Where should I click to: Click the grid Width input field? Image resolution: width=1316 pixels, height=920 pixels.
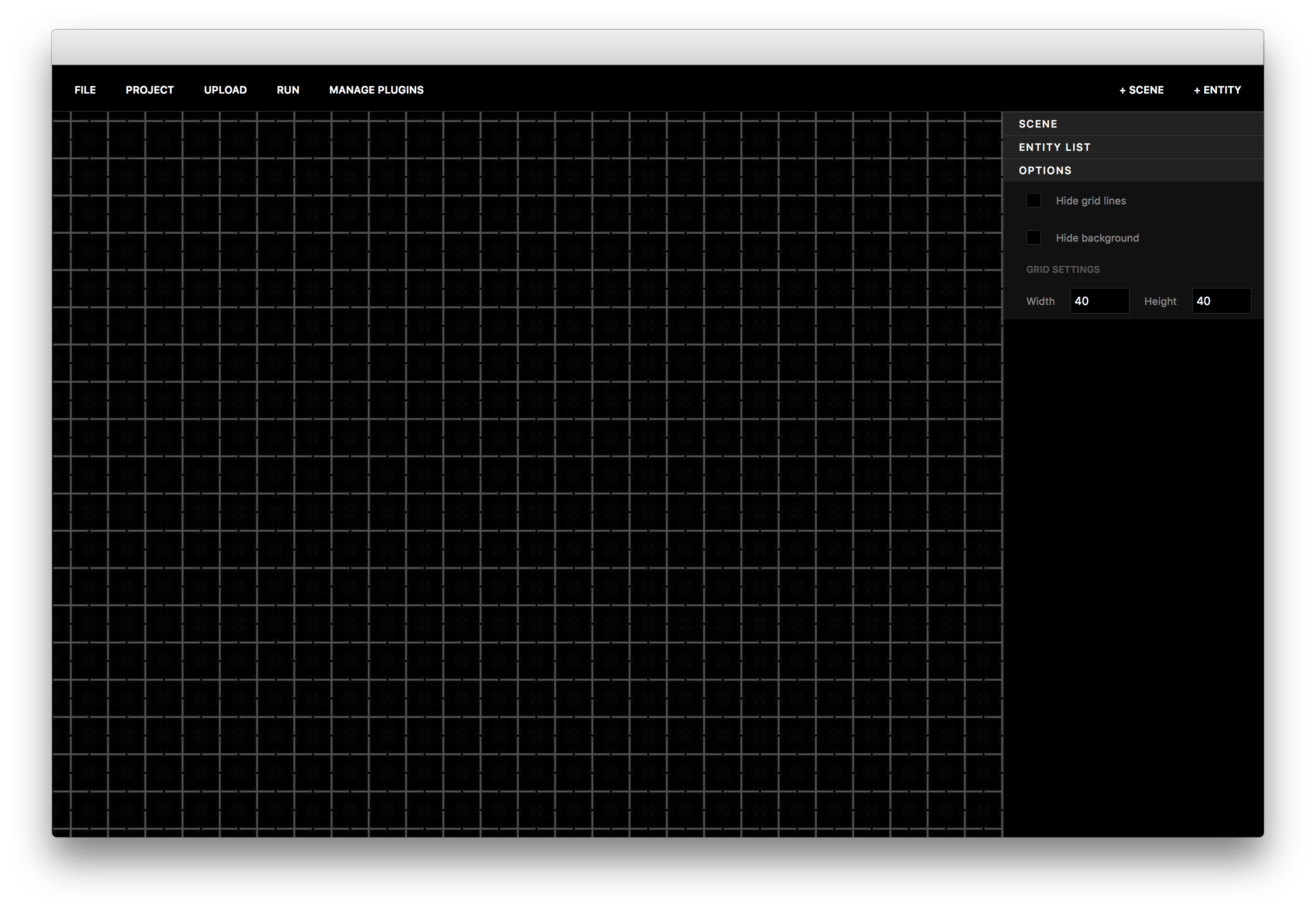1099,301
